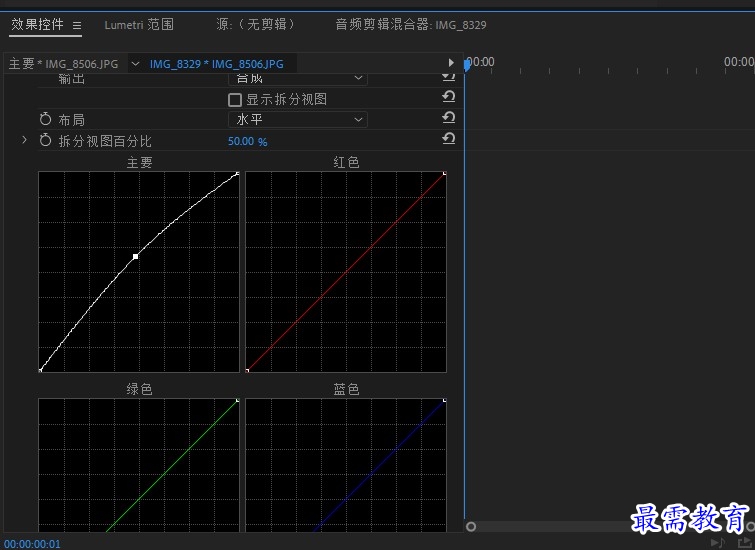
Task: Click the 绿色 curve label
Action: pos(139,389)
